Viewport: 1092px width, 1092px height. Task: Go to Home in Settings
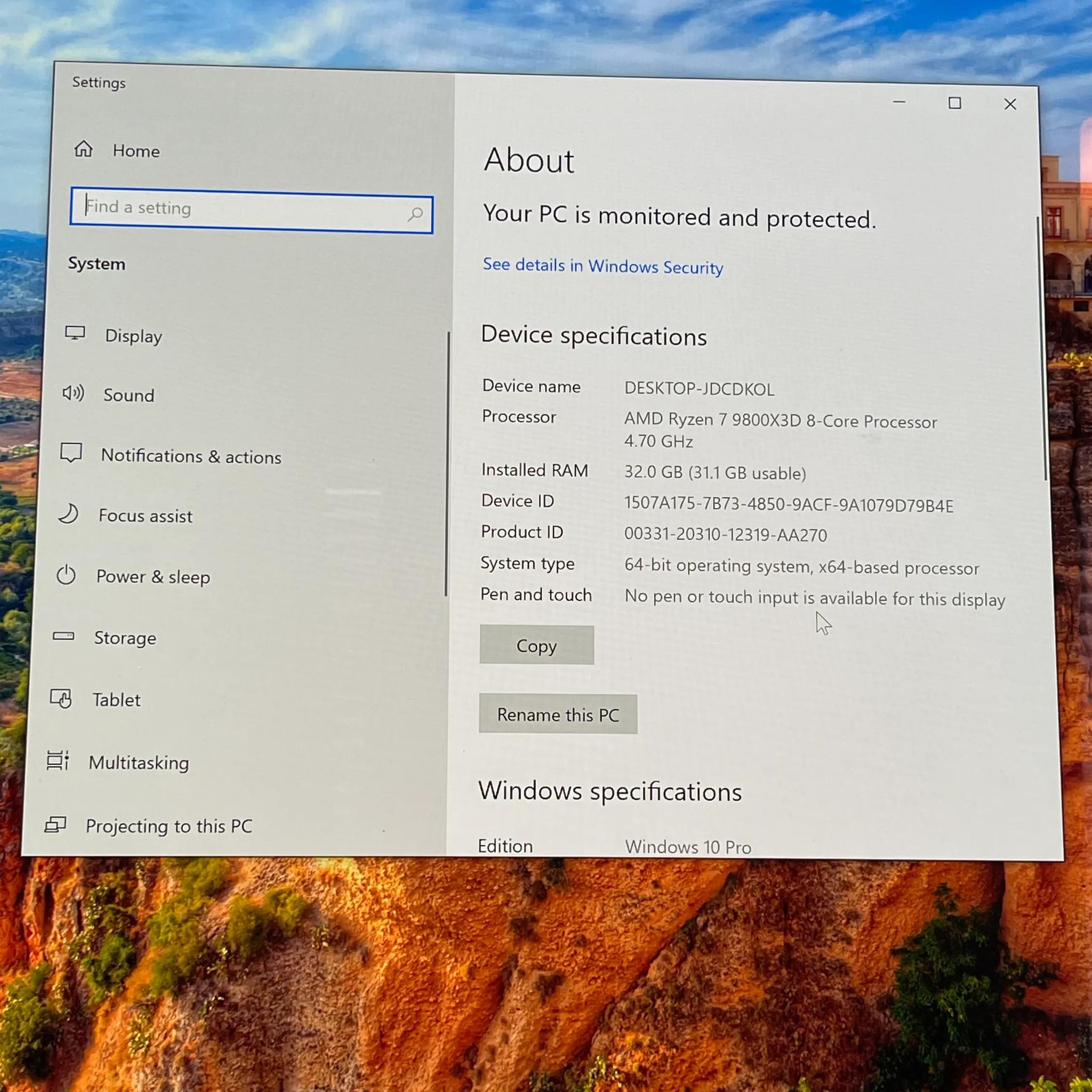136,151
